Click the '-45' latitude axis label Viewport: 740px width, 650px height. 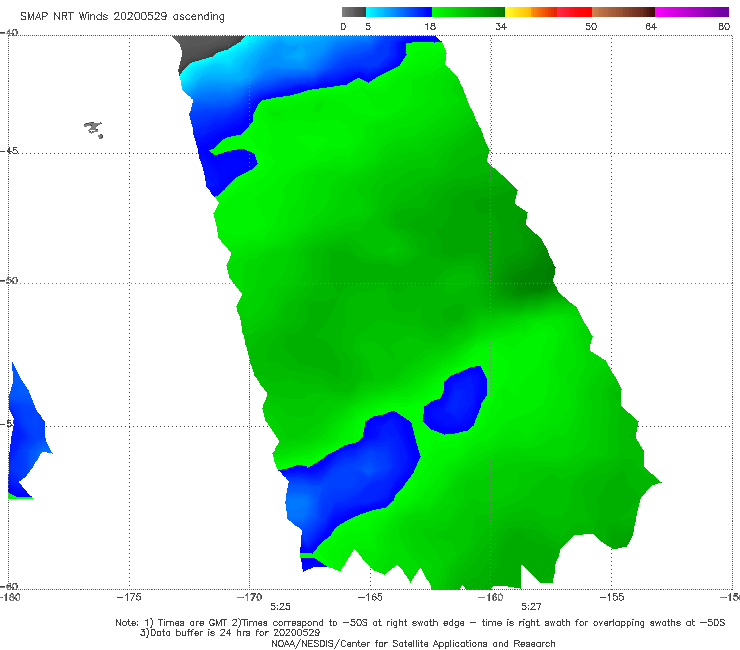click(x=9, y=151)
